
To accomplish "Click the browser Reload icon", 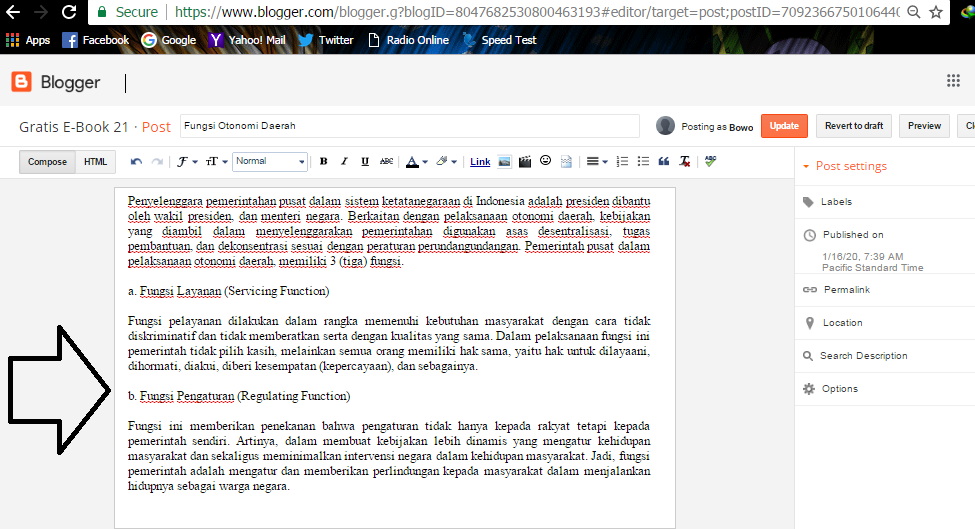I will point(69,12).
